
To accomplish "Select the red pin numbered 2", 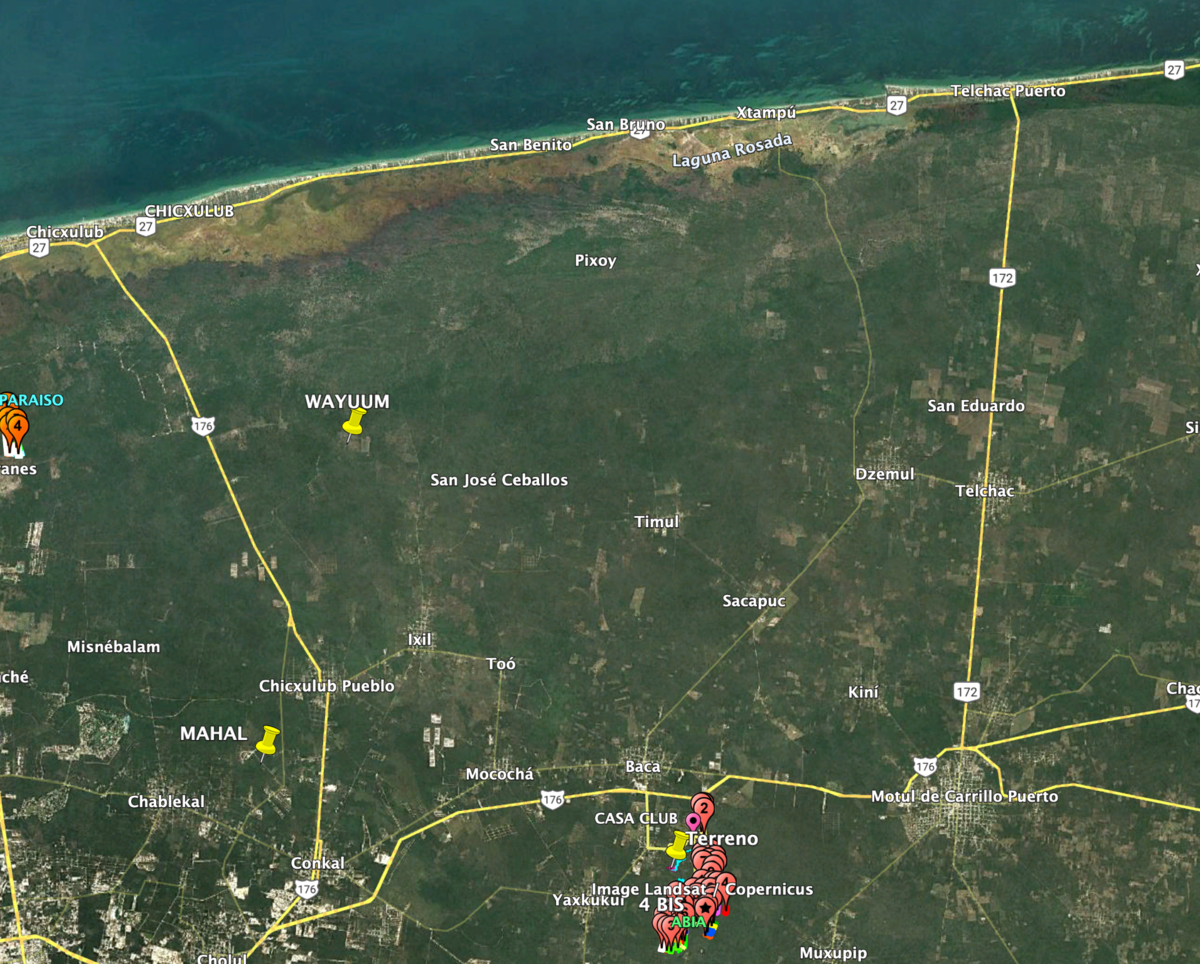I will [703, 808].
